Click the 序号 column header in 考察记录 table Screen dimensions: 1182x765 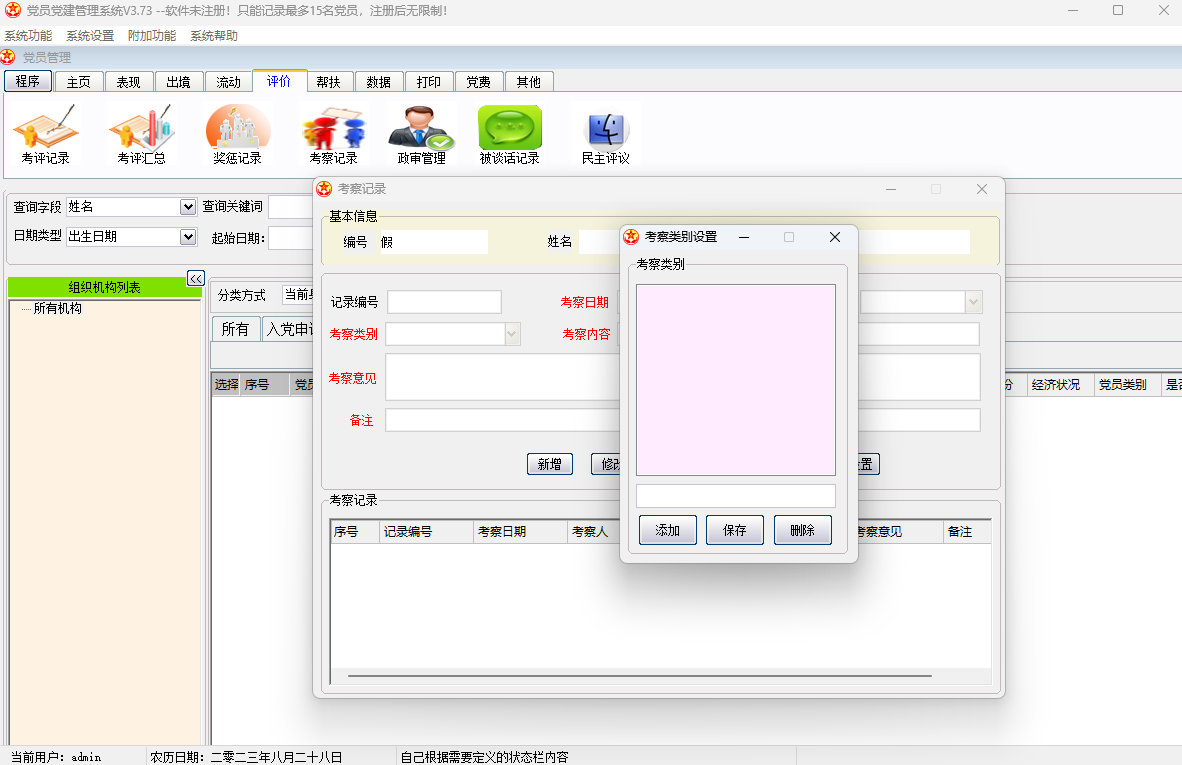pyautogui.click(x=355, y=531)
